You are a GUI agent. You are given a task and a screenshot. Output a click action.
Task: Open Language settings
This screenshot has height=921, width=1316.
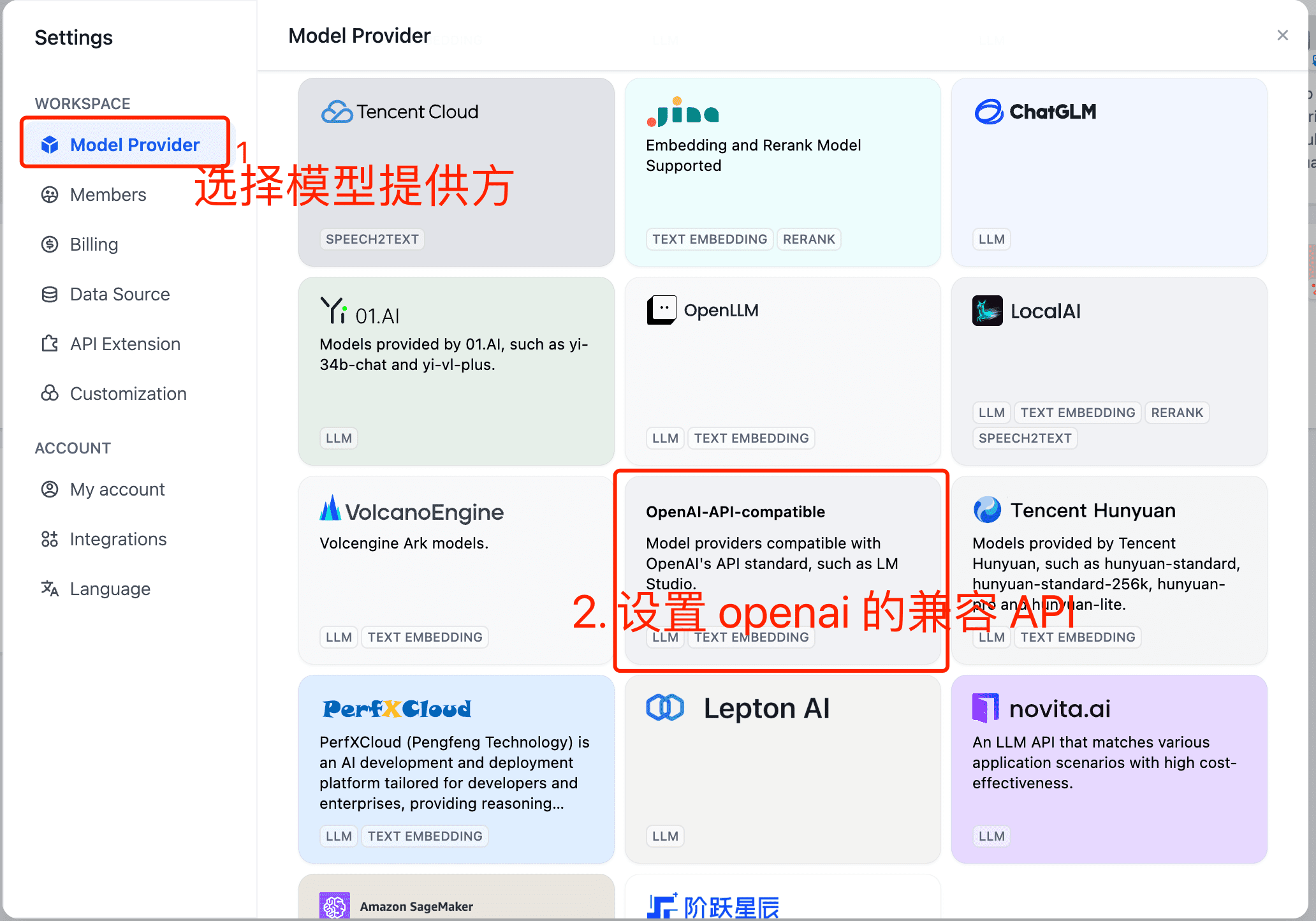coord(110,589)
